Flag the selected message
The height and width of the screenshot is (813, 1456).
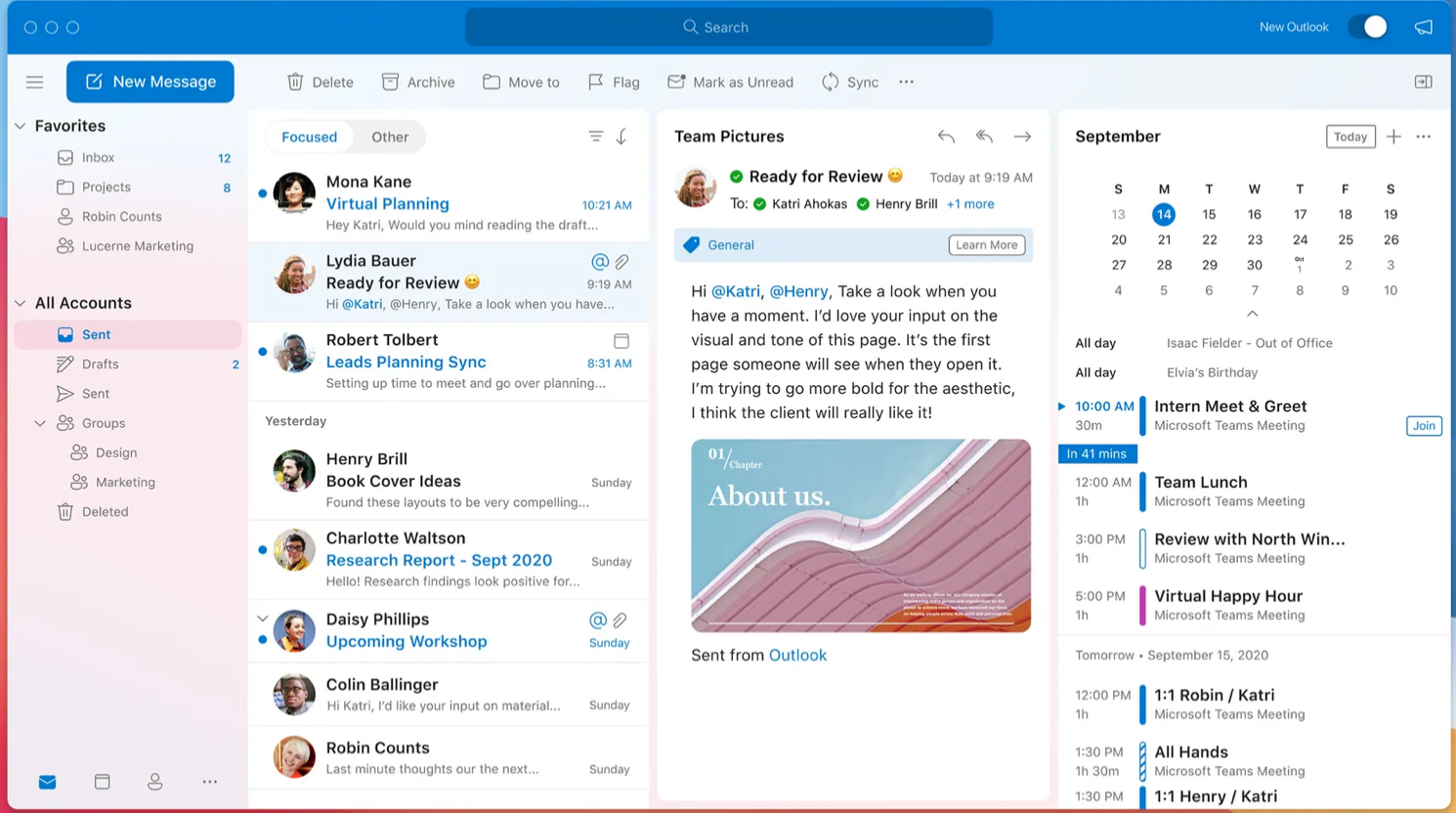click(x=614, y=82)
